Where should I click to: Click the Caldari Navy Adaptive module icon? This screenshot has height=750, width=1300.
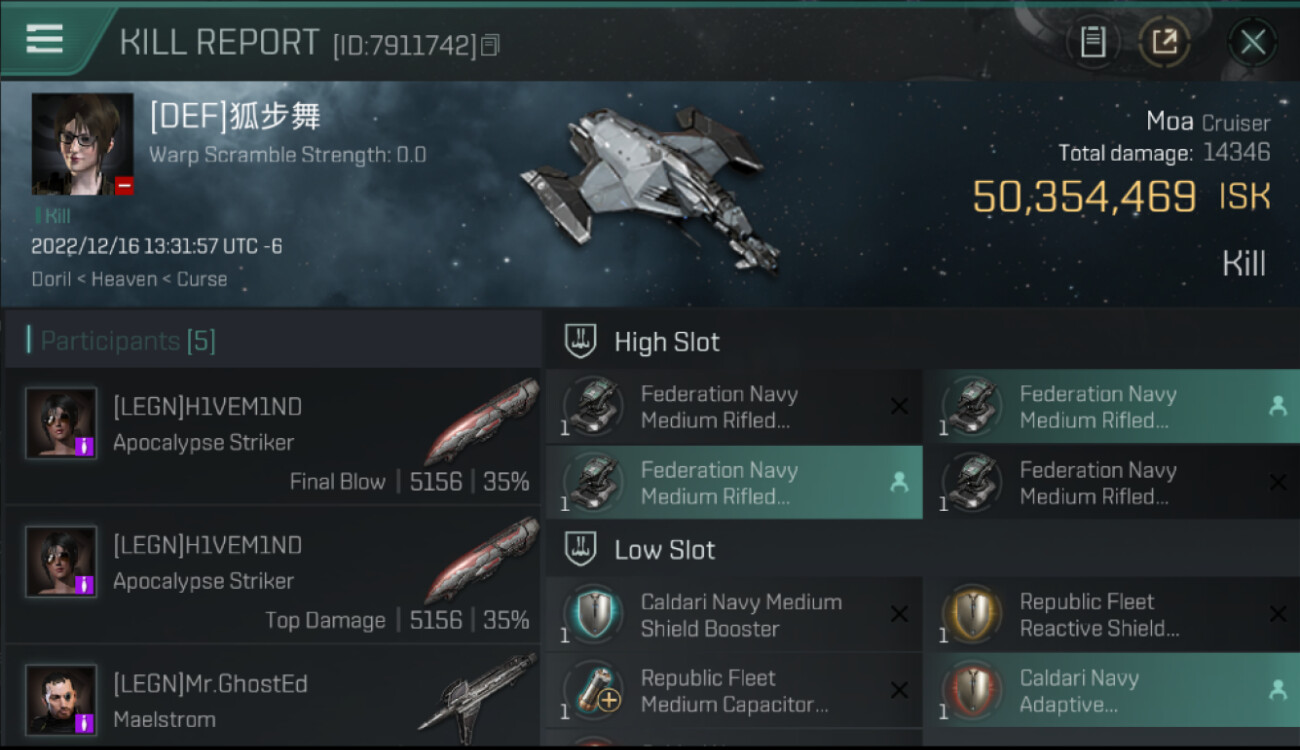(973, 691)
